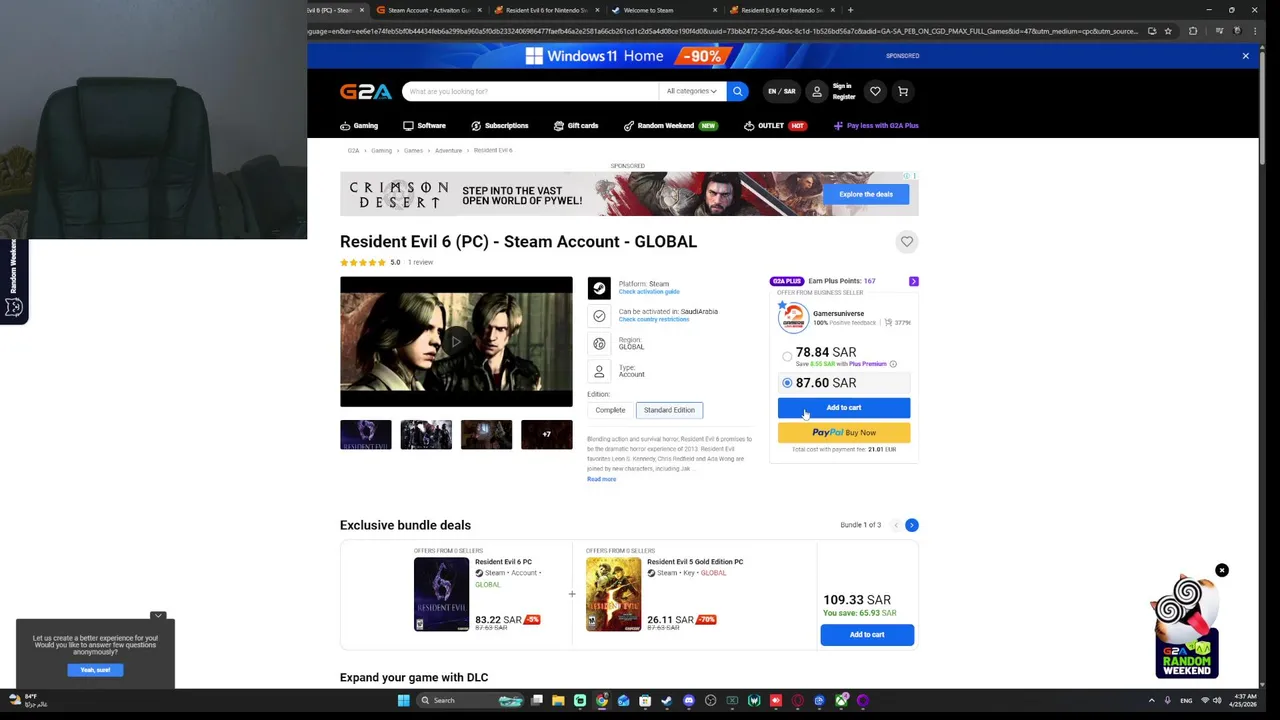The height and width of the screenshot is (720, 1280).
Task: Collapse the survey popup chevron
Action: pyautogui.click(x=158, y=616)
